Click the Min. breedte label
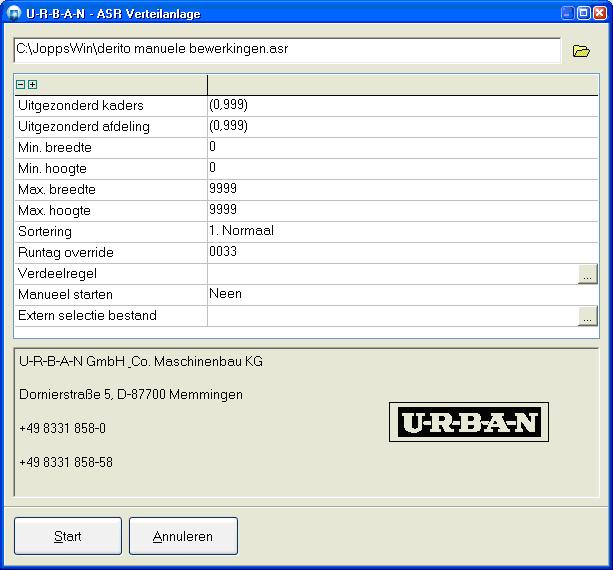This screenshot has width=613, height=570. click(x=55, y=147)
